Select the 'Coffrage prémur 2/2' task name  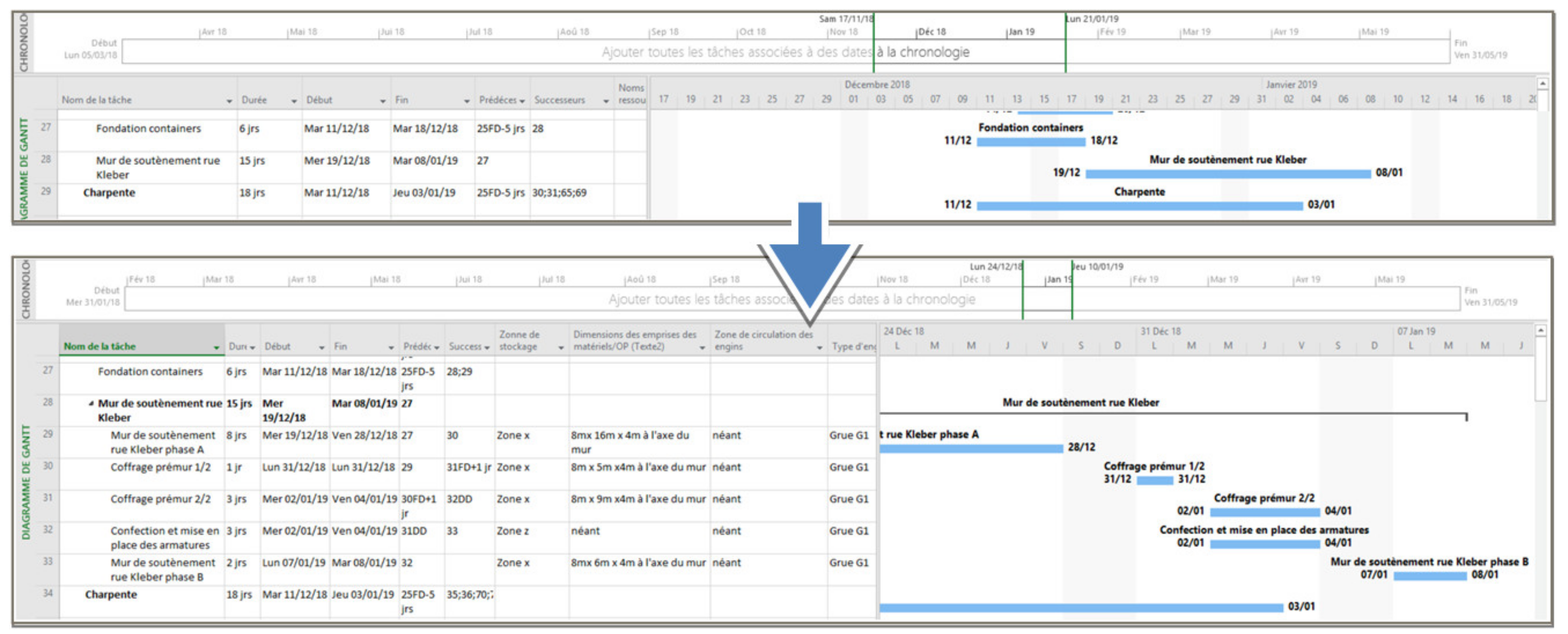point(160,499)
